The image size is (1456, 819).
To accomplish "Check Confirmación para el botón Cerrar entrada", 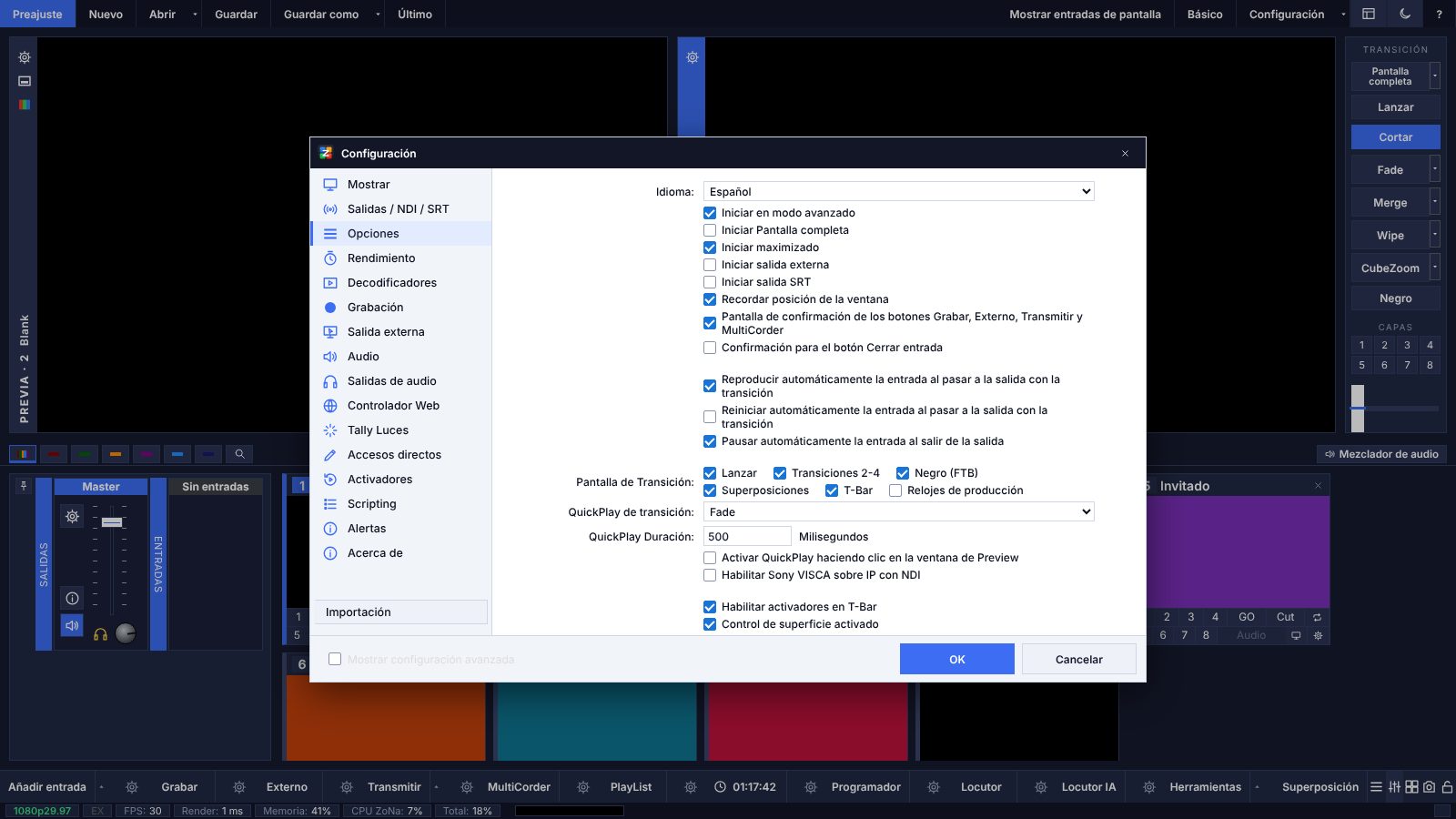I will 710,348.
